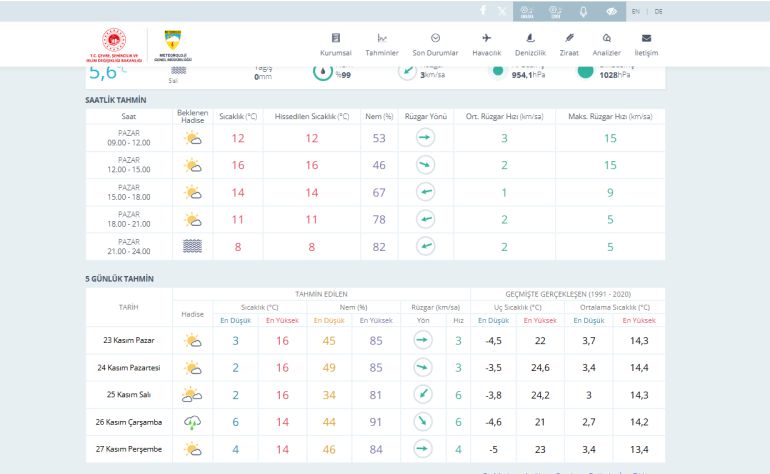Open the Denizcilik menu item
The height and width of the screenshot is (474, 770).
pos(529,44)
